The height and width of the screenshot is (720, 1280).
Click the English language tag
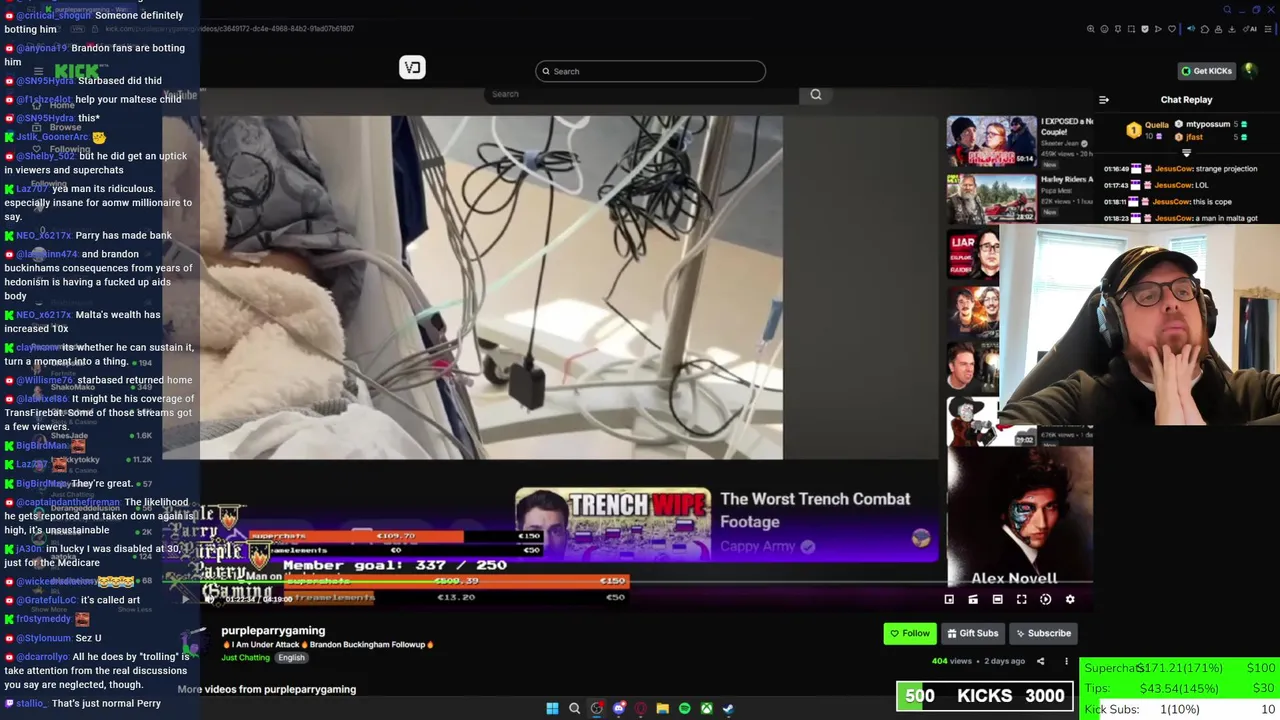291,658
